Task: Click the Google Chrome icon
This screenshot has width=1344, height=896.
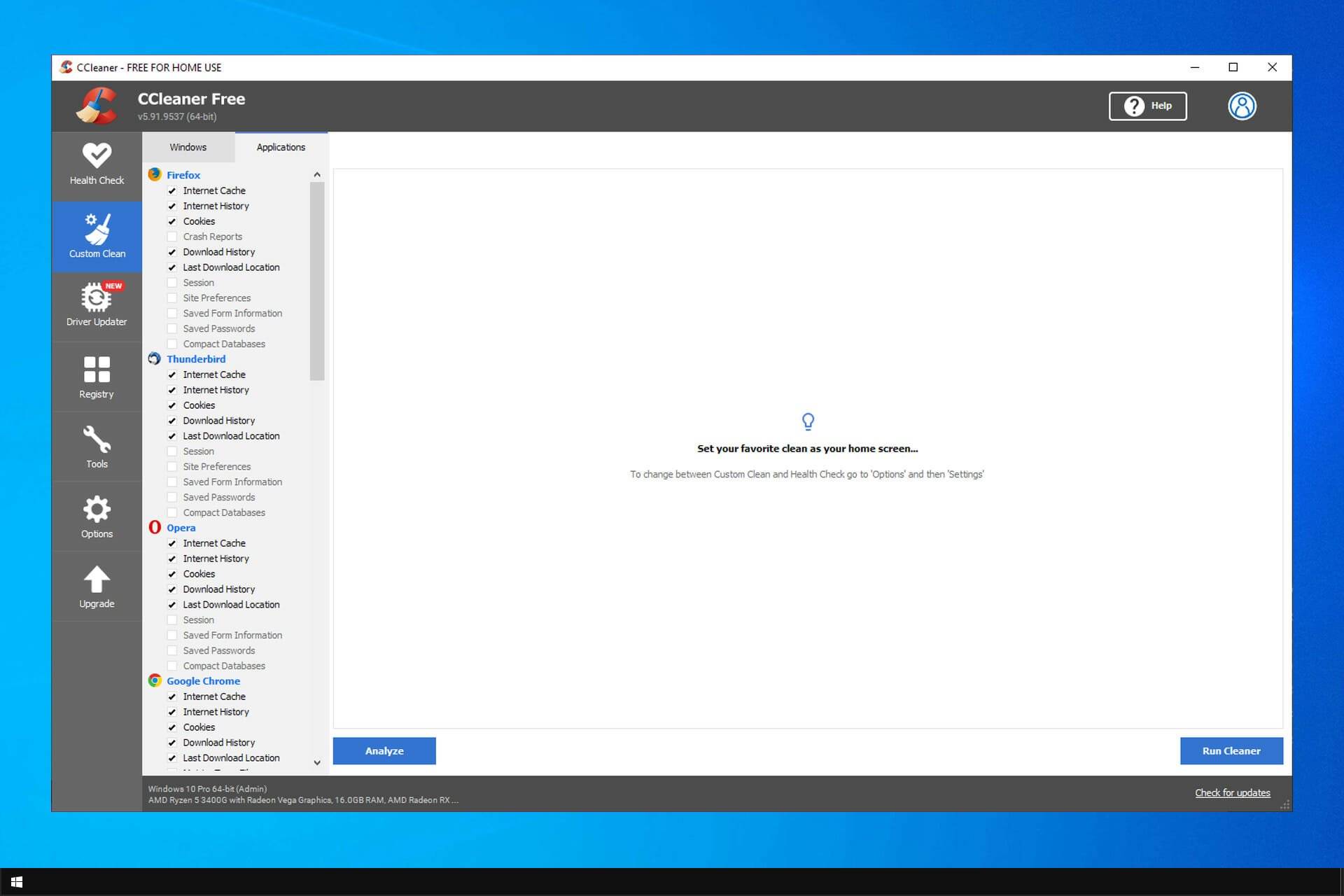Action: tap(155, 680)
